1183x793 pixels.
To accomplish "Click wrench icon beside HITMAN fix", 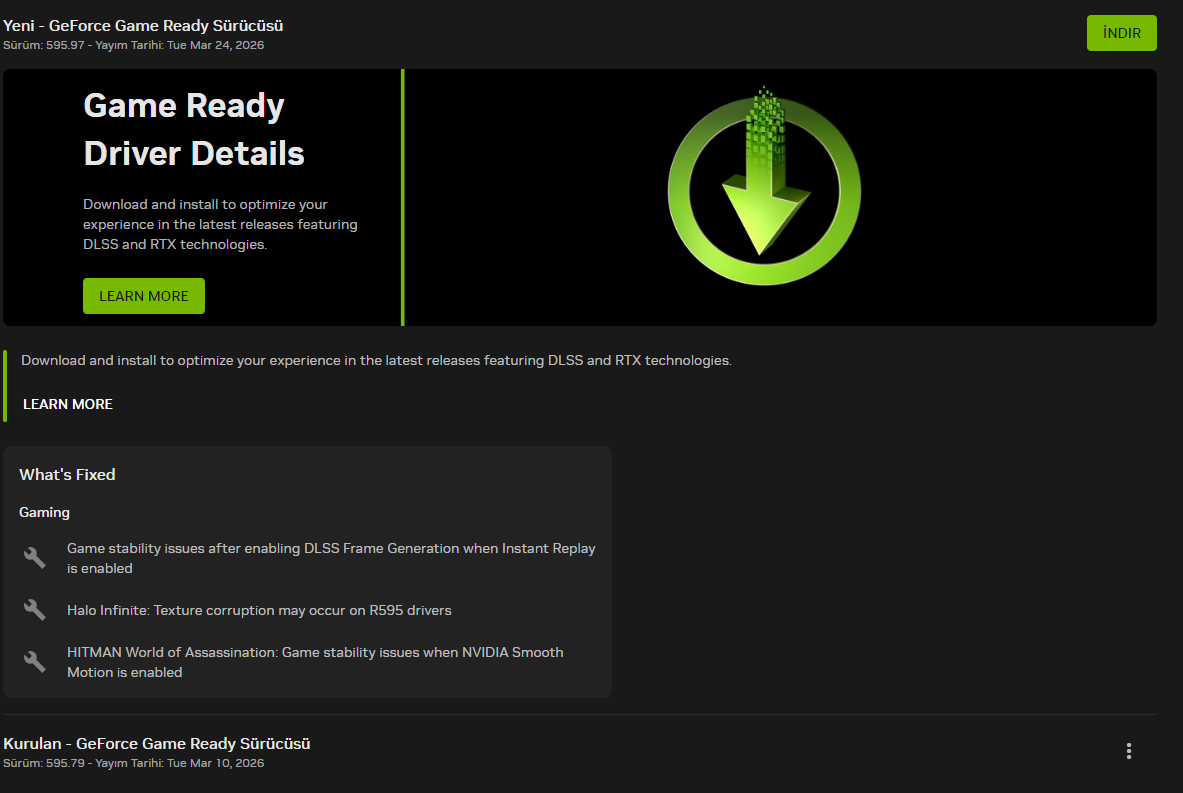I will pos(35,662).
